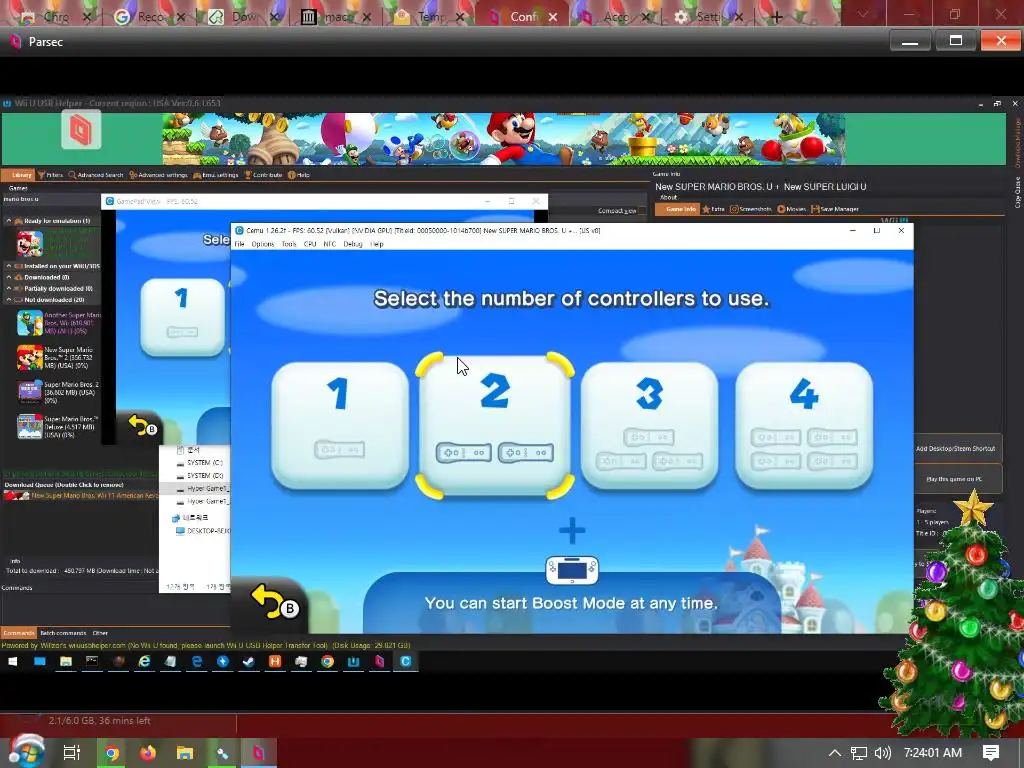The width and height of the screenshot is (1024, 768).
Task: Open remote Chrome taskbar icon
Action: pos(327,662)
